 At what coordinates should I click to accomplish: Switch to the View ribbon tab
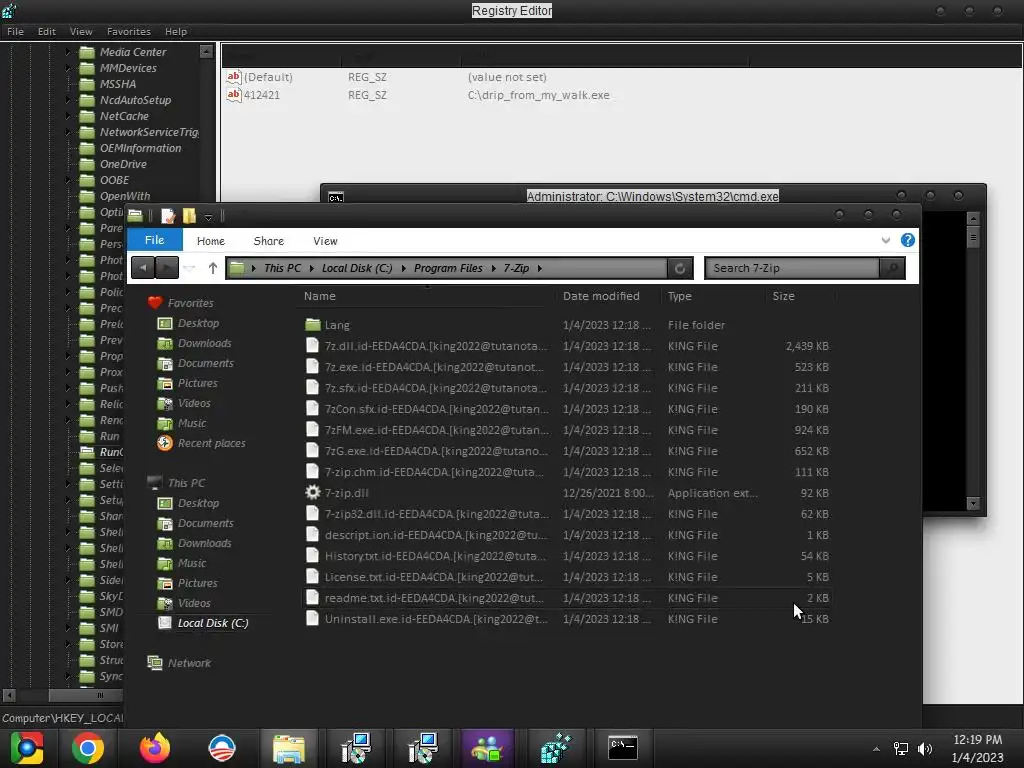coord(325,241)
